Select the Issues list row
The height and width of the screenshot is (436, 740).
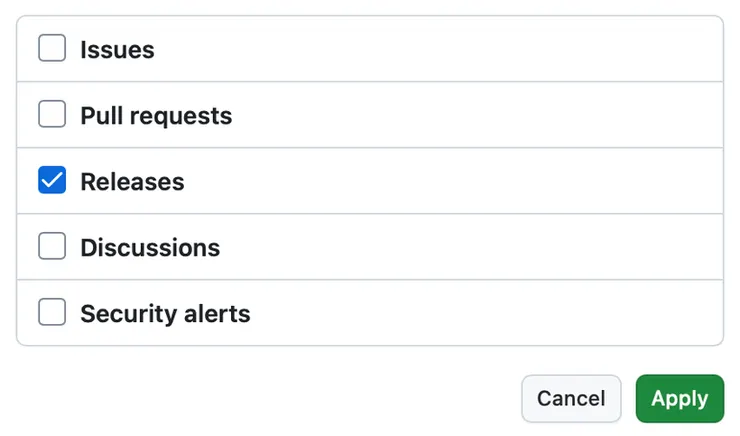(x=370, y=49)
